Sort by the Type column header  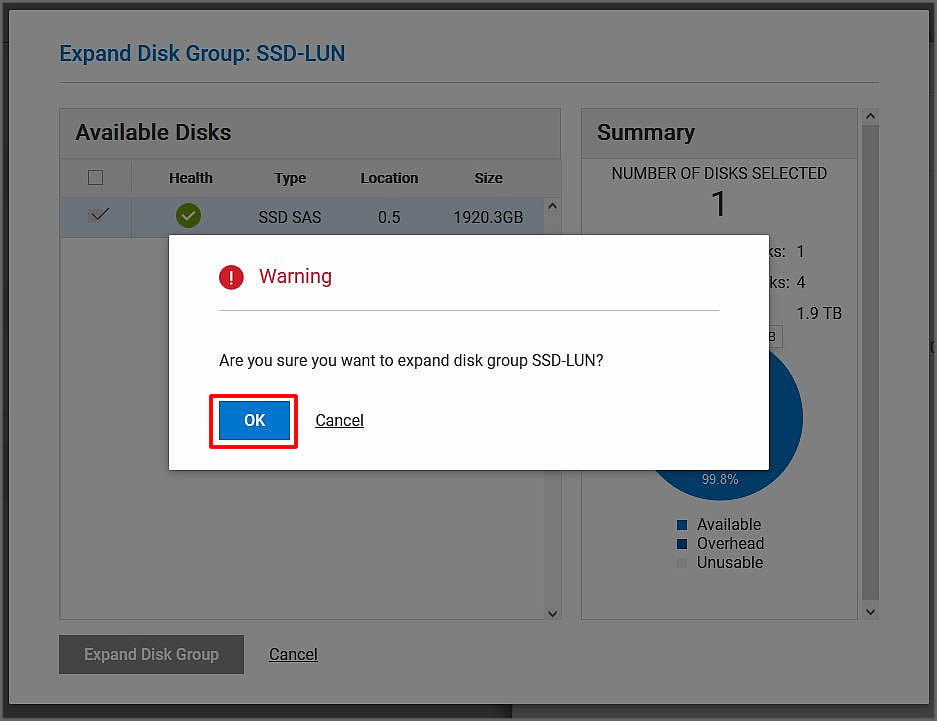pyautogui.click(x=290, y=178)
